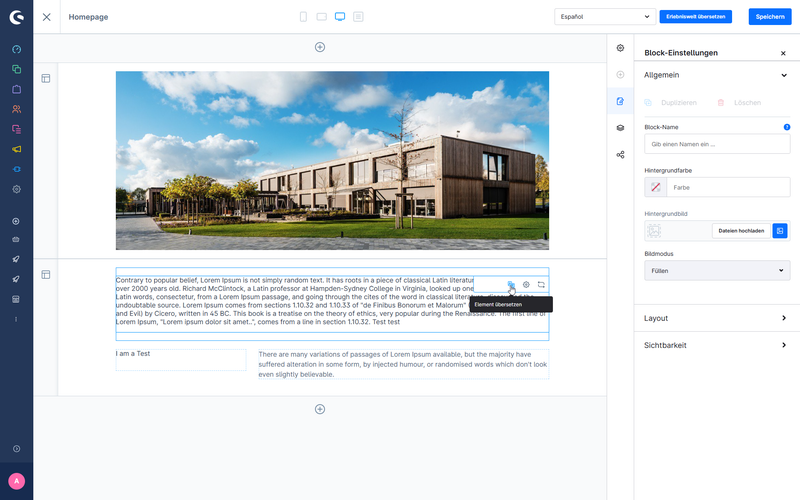Click the Speichern button
The image size is (800, 500).
pos(769,17)
